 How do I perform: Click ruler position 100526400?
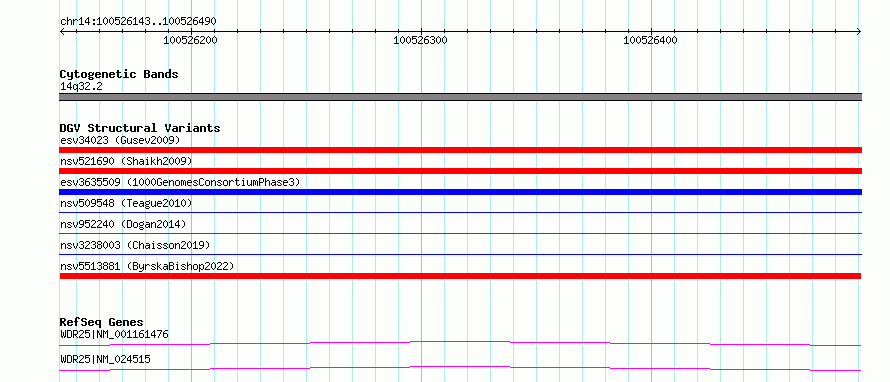point(650,40)
